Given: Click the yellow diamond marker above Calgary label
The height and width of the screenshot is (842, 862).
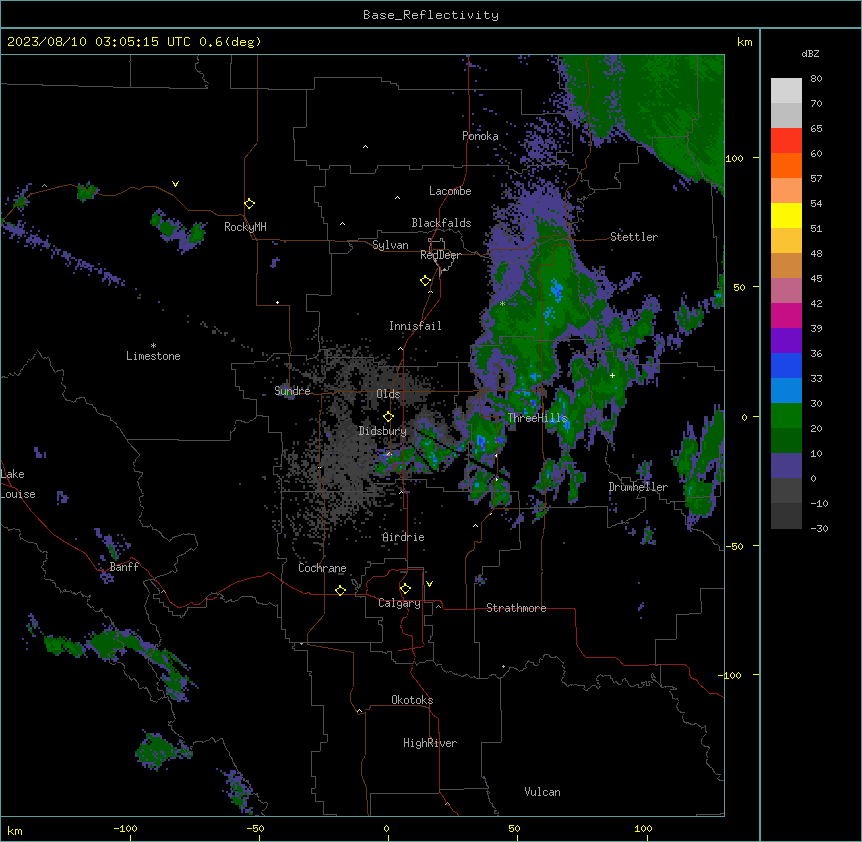Looking at the screenshot, I should coord(405,589).
